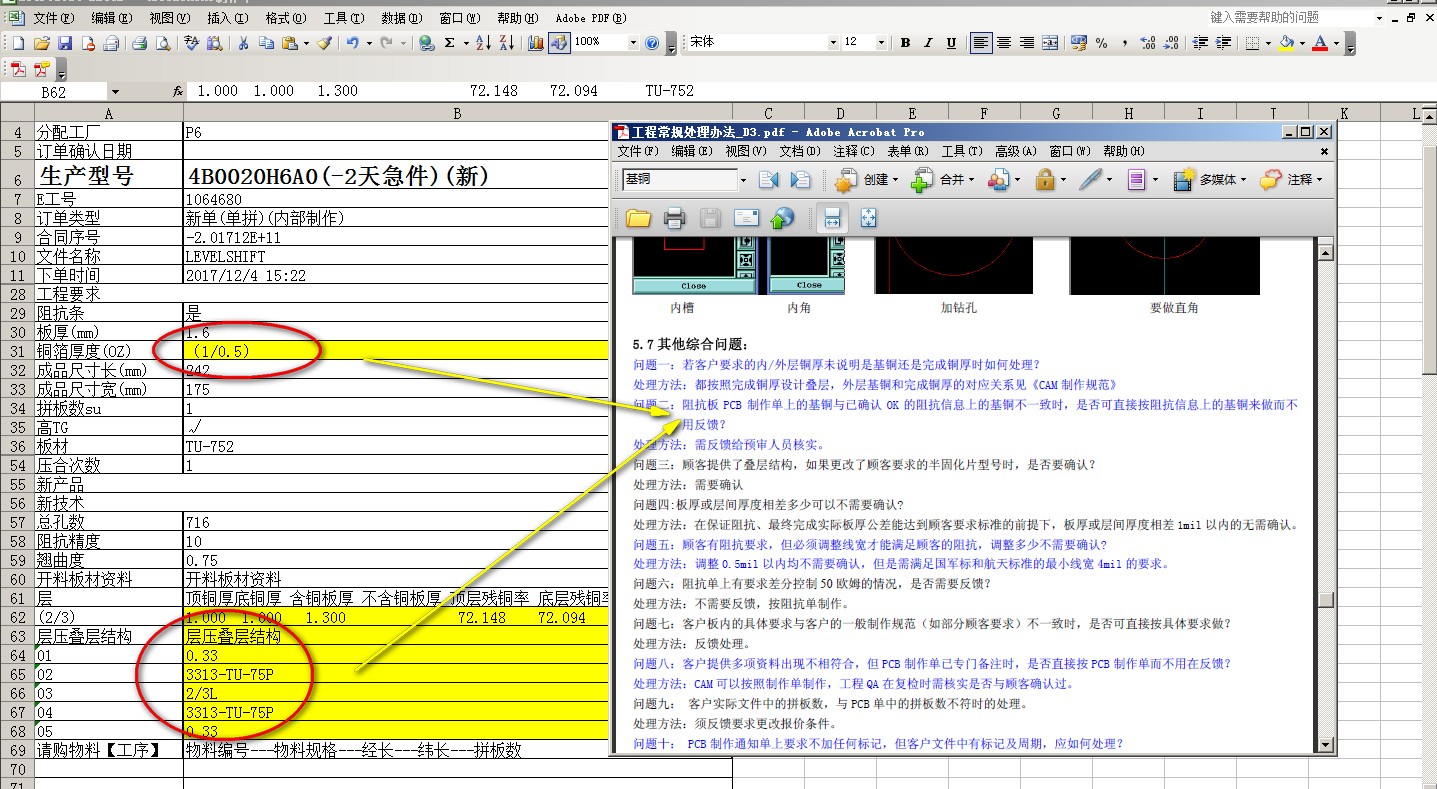Click Increase Decimal icon

1148,43
